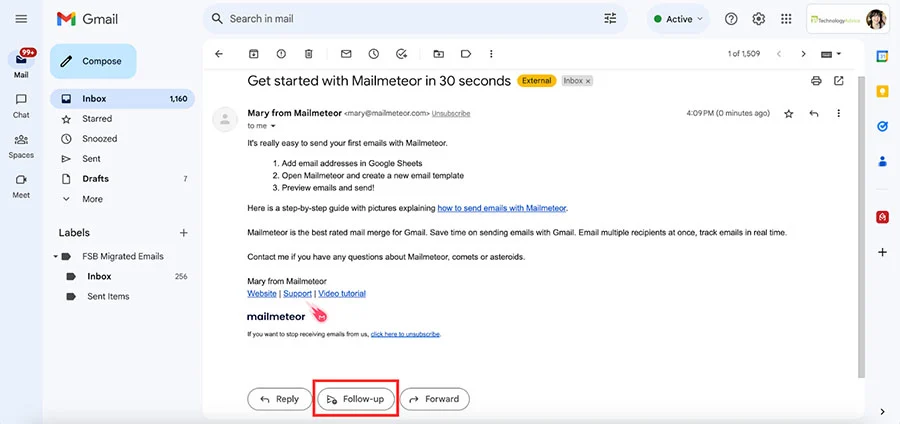Open Gmail settings gear
The height and width of the screenshot is (424, 900).
[x=759, y=19]
